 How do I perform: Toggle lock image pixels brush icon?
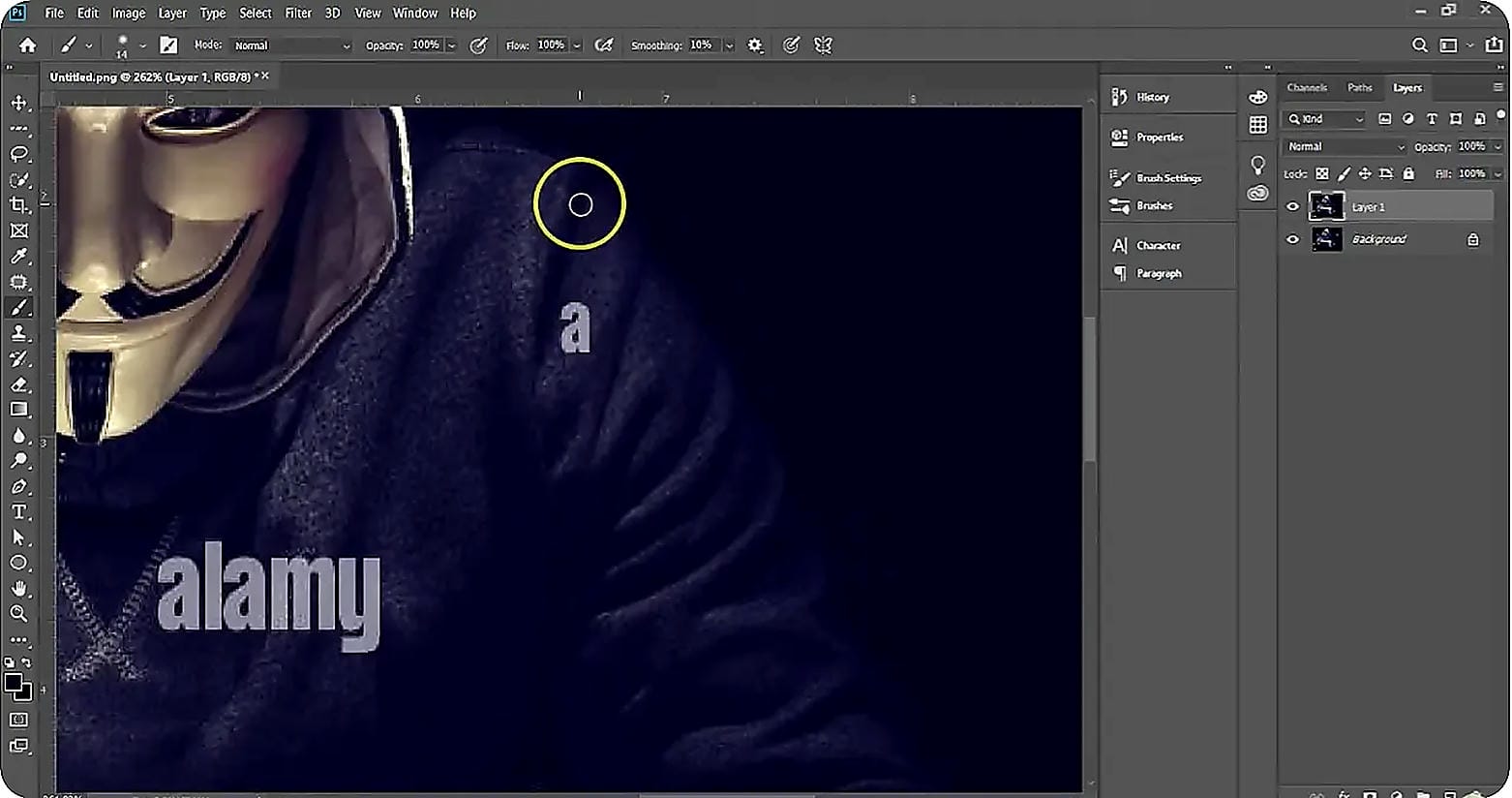point(1344,174)
